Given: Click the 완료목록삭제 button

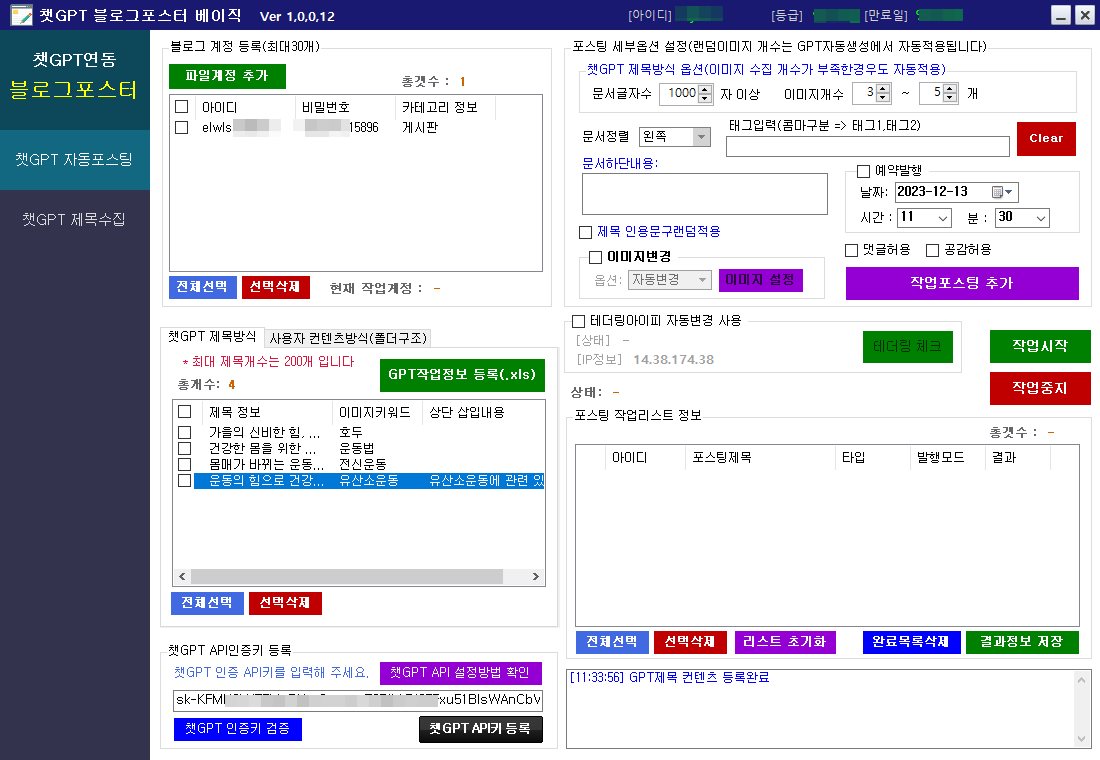Looking at the screenshot, I should point(911,642).
